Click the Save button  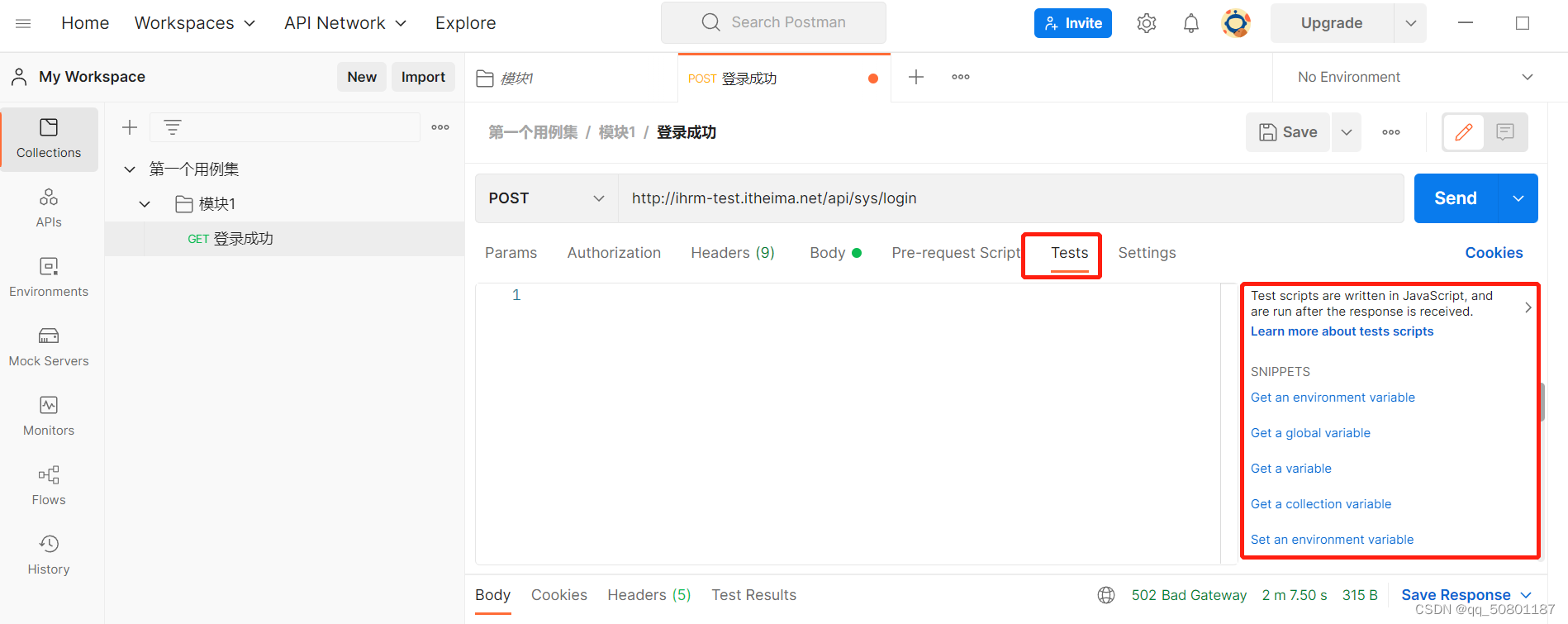(x=1288, y=132)
